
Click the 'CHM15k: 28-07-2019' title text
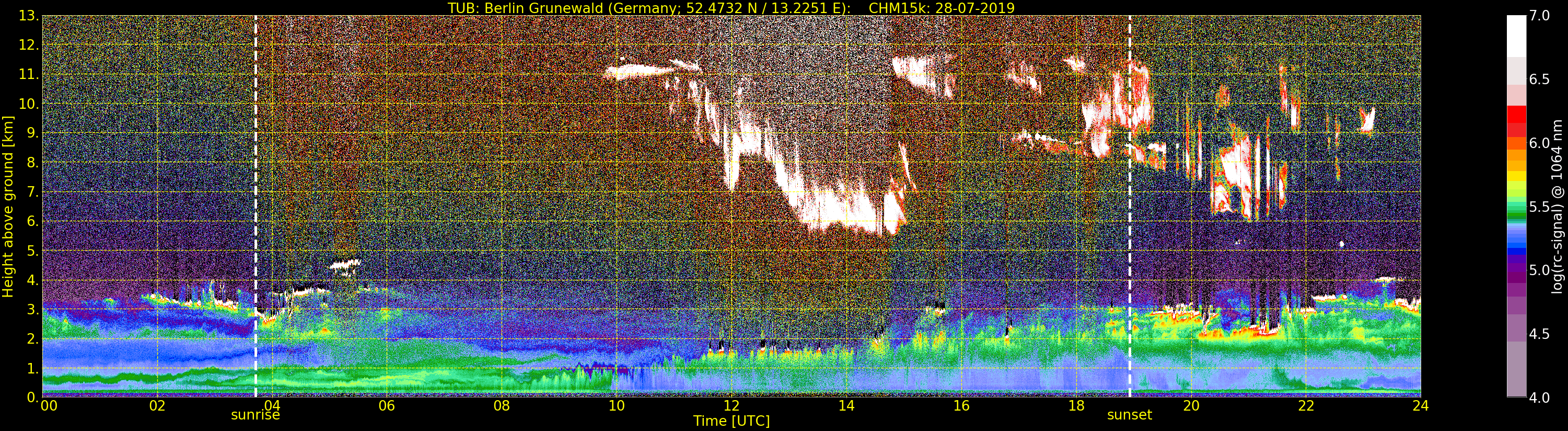pos(942,8)
